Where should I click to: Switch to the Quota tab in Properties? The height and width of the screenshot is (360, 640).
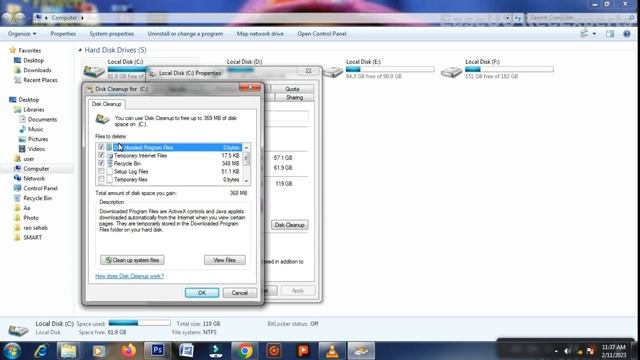(292, 89)
